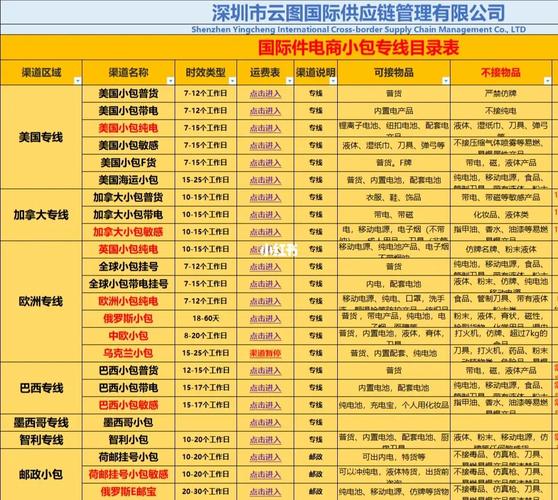Open 点击进入 link for 美国小包F货
Viewport: 558px width, 500px height.
[265, 163]
